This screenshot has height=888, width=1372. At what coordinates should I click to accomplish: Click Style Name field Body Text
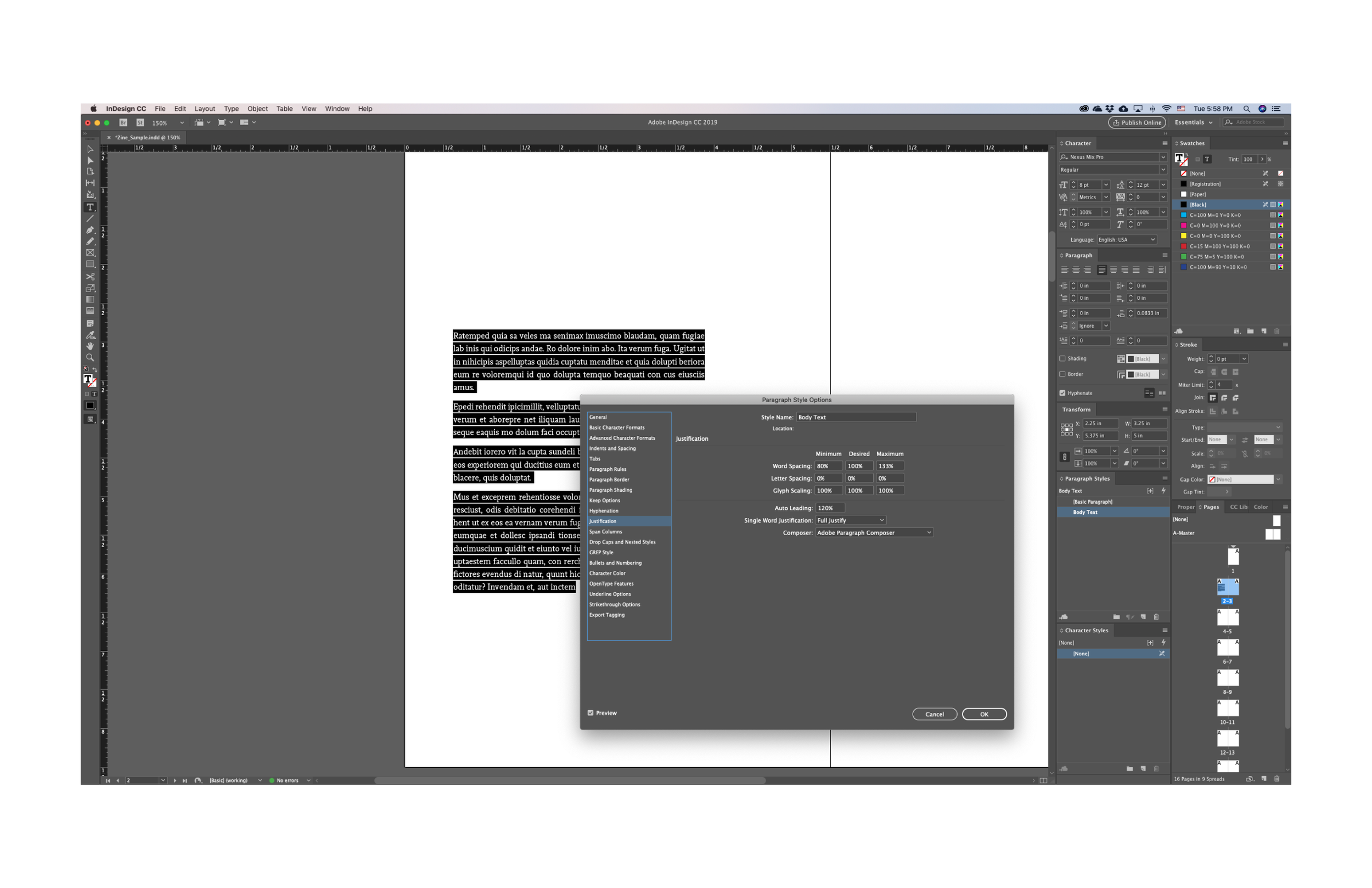coord(856,417)
